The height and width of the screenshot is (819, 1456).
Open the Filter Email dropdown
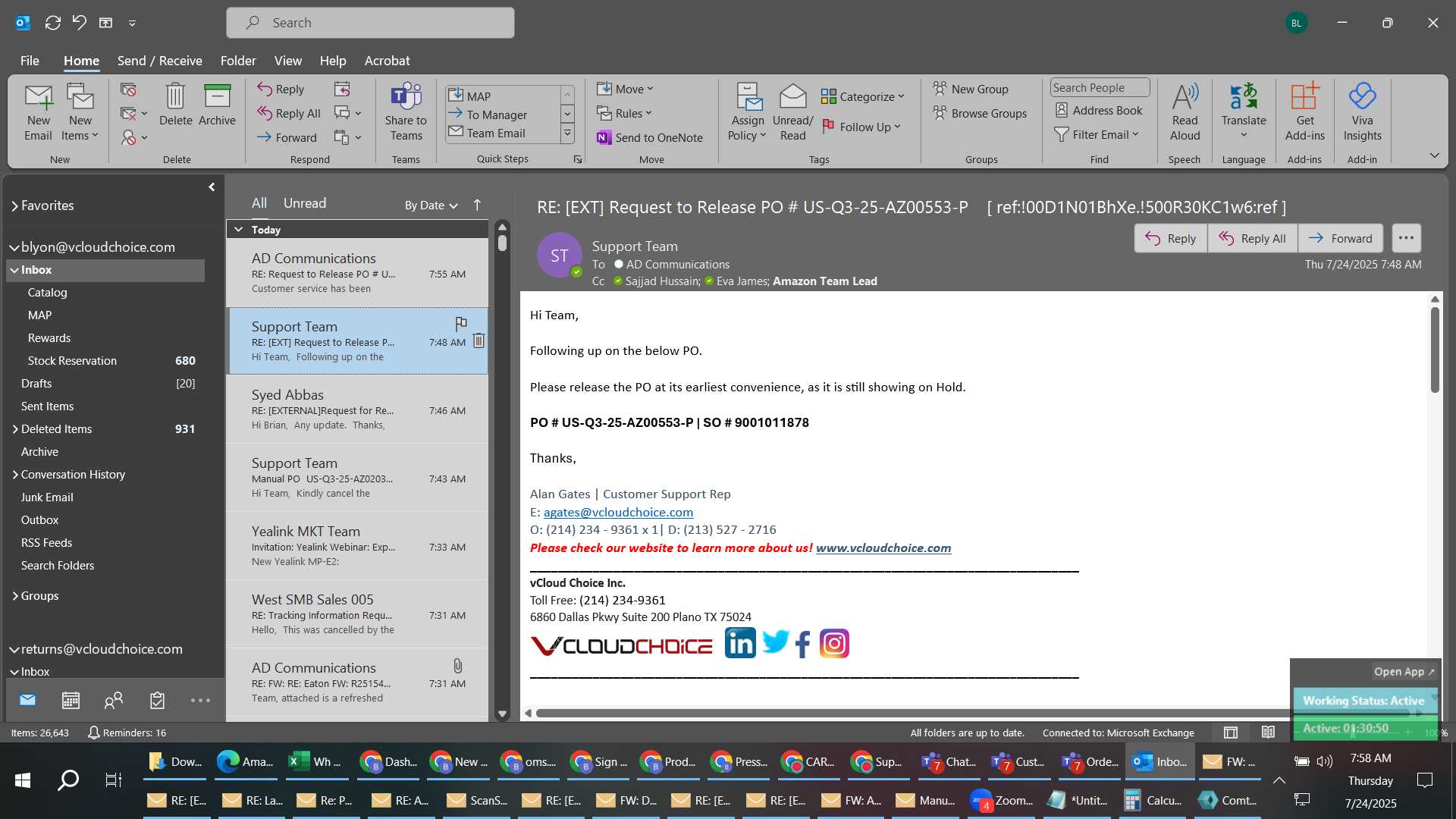click(1097, 134)
